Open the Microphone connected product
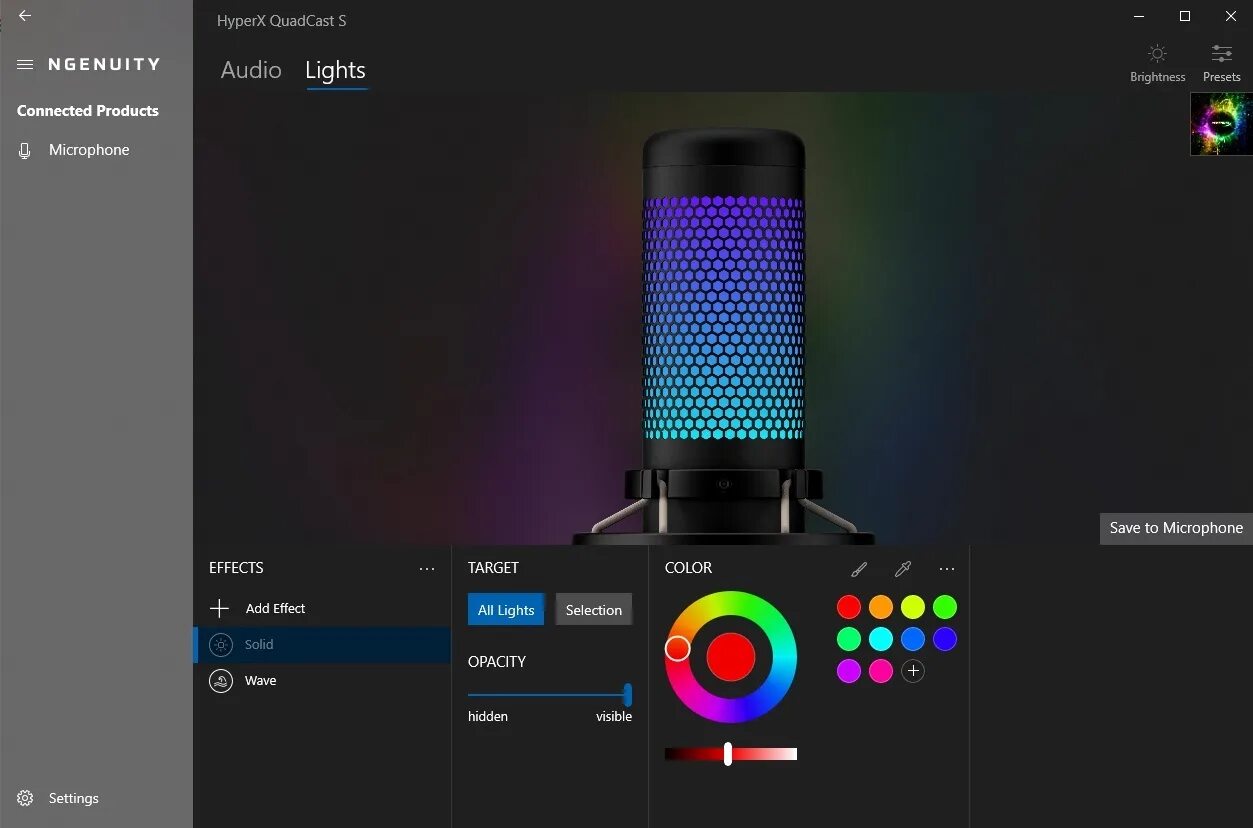The image size is (1253, 828). [89, 150]
